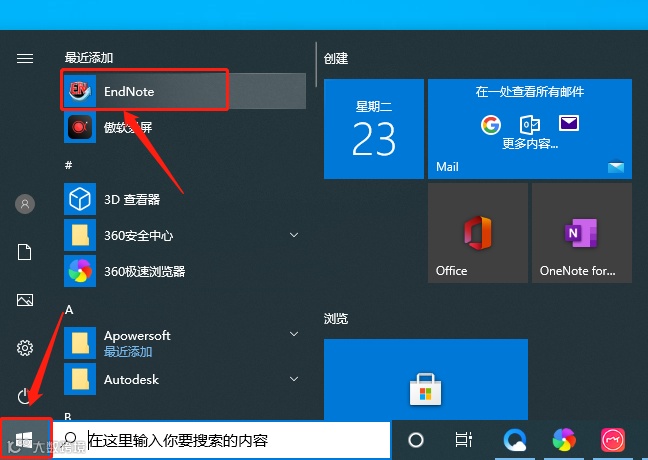Open the pink face app on taskbar

click(612, 440)
